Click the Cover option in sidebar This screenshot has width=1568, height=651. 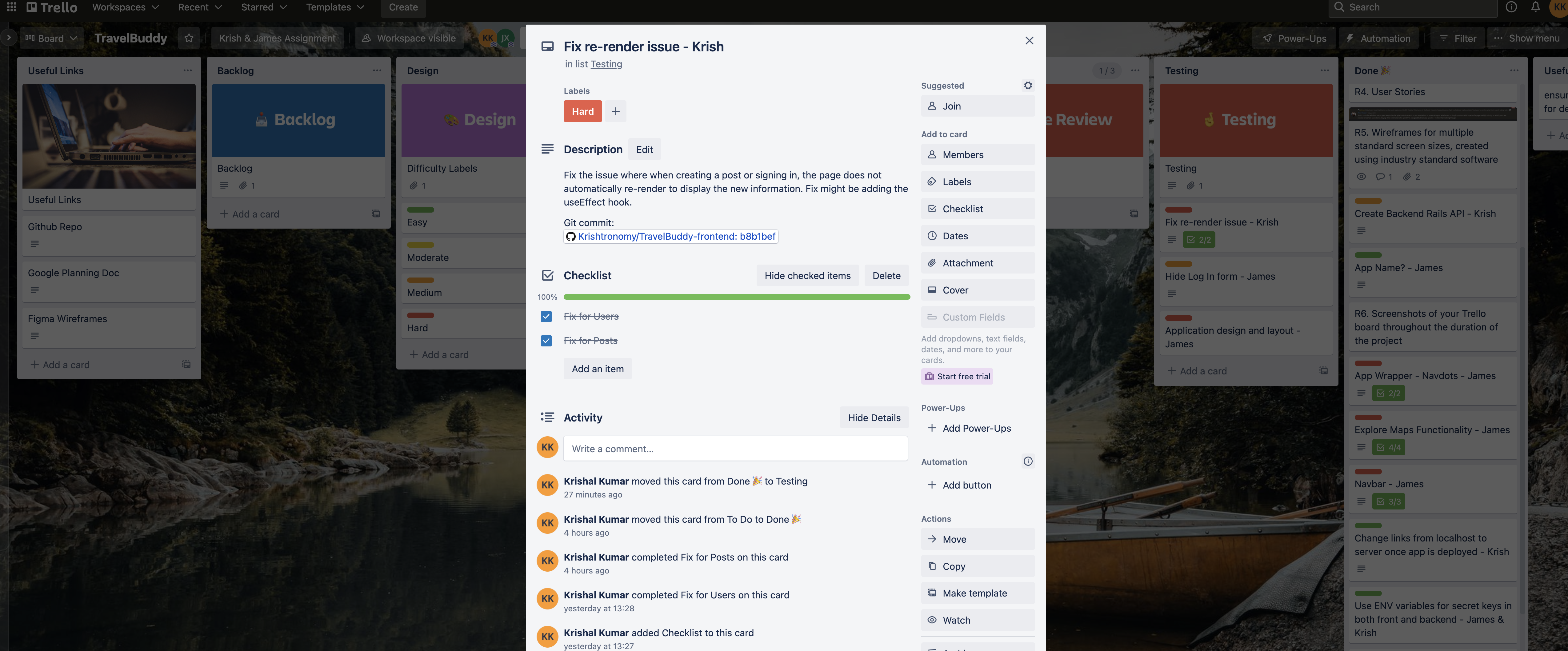pos(977,290)
